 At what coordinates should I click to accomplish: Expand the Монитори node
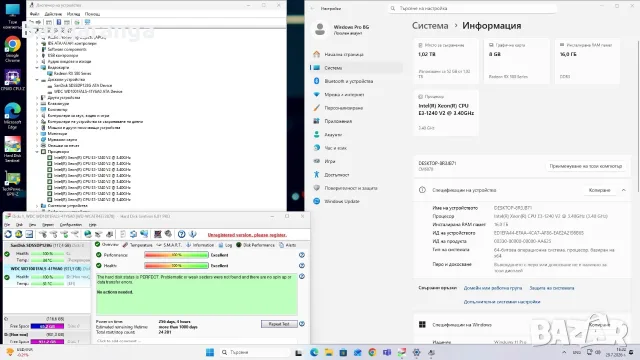coord(37,133)
